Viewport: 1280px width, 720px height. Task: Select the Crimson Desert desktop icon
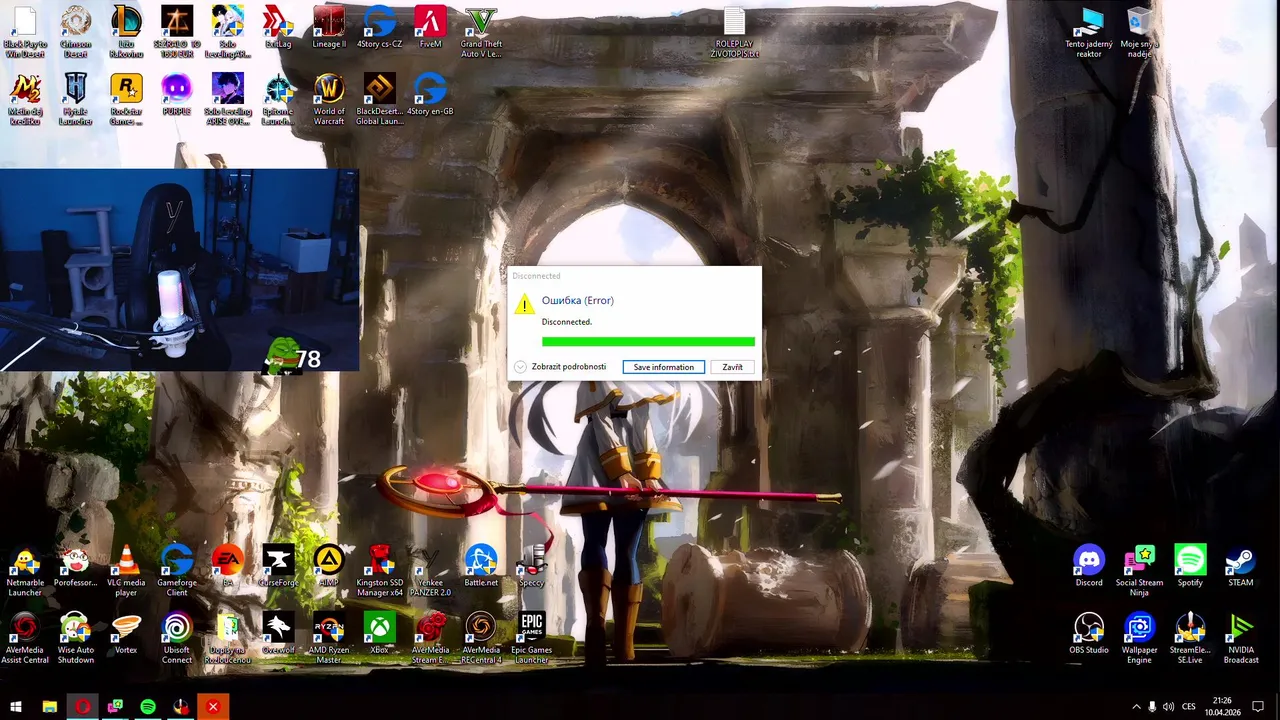coord(76,32)
